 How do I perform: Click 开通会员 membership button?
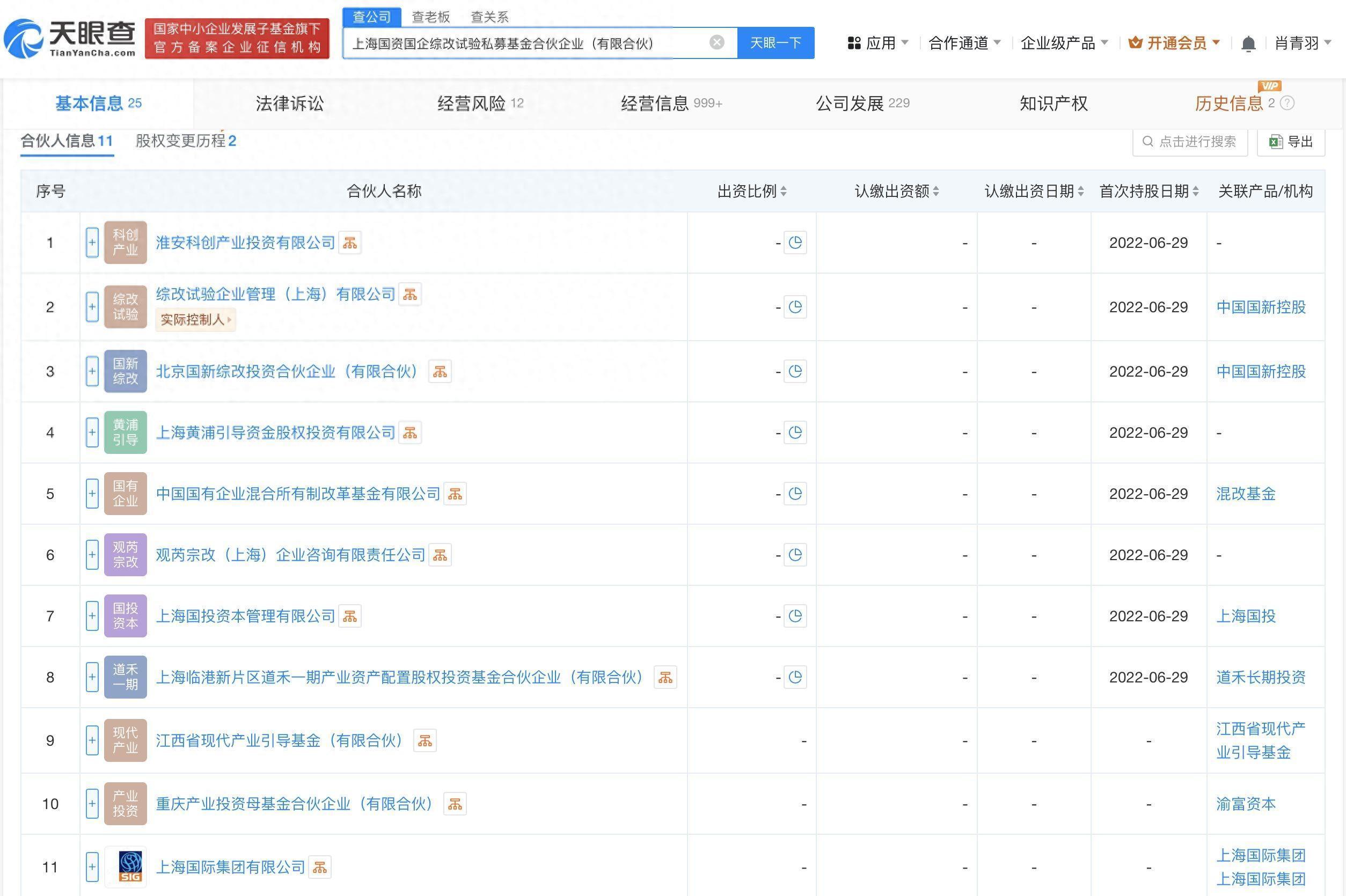(1175, 43)
